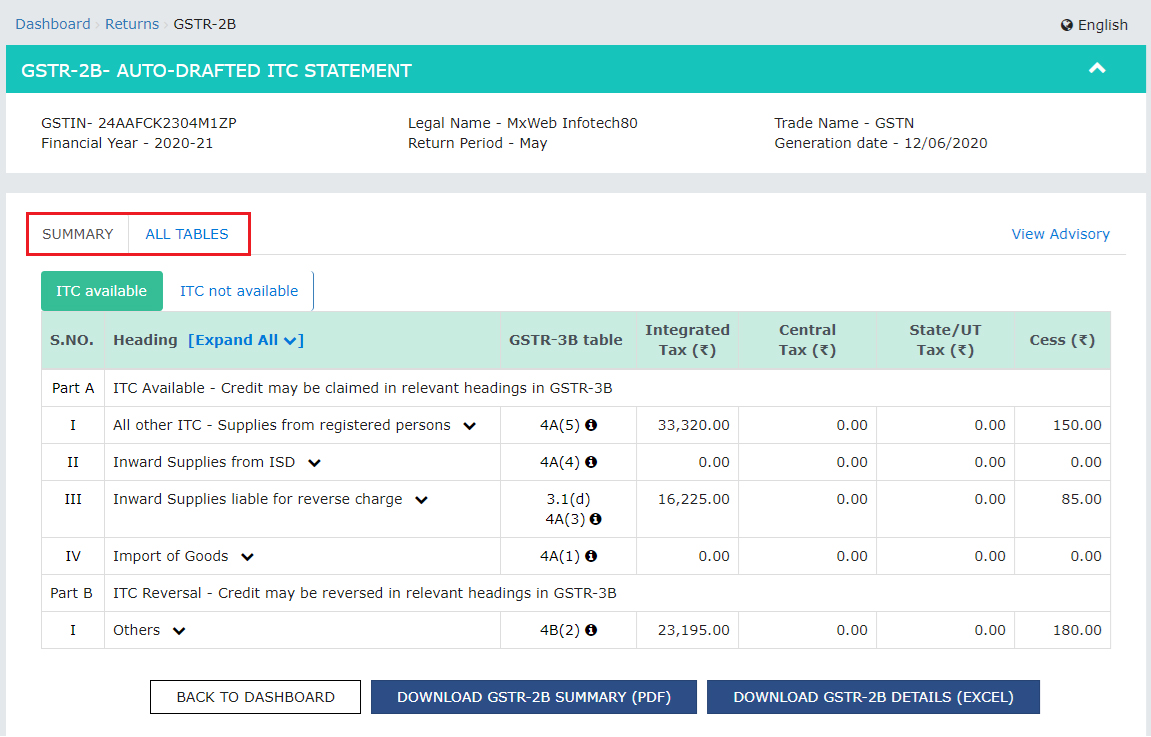Collapse the GSTR-2B header panel chevron
Viewport: 1151px width, 737px height.
click(1097, 69)
